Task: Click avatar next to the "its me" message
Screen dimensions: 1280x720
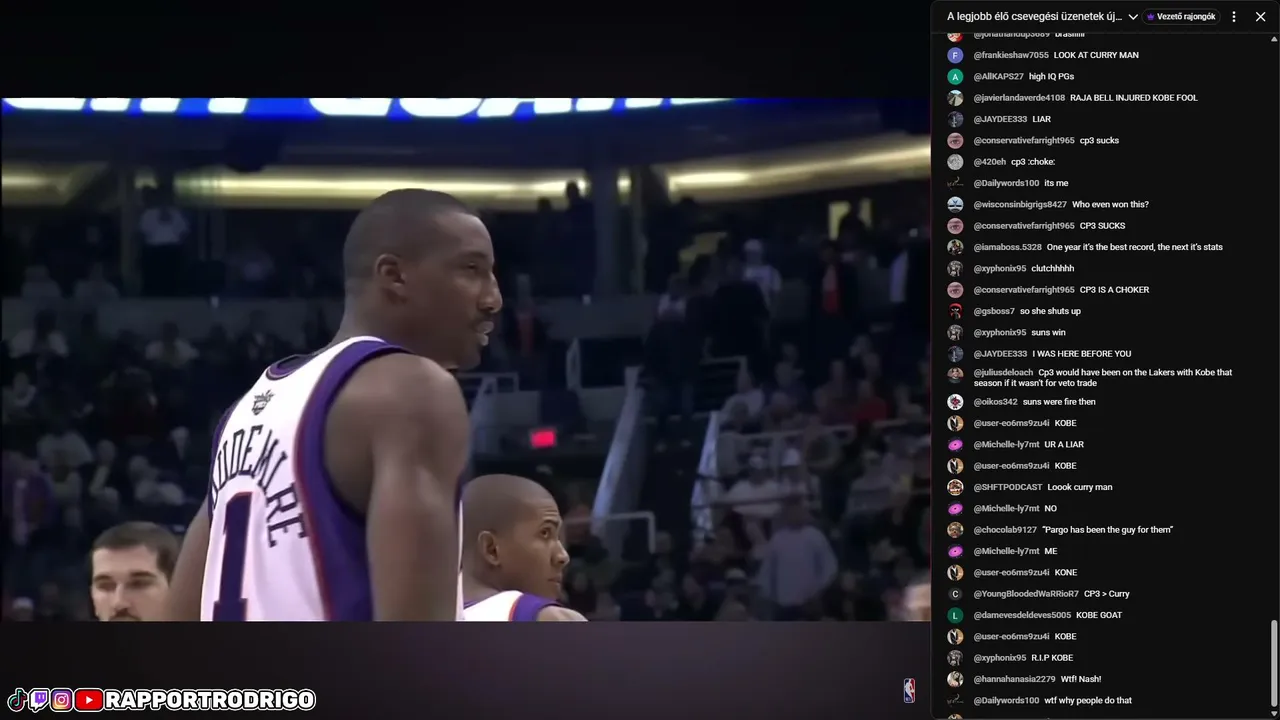Action: (955, 183)
